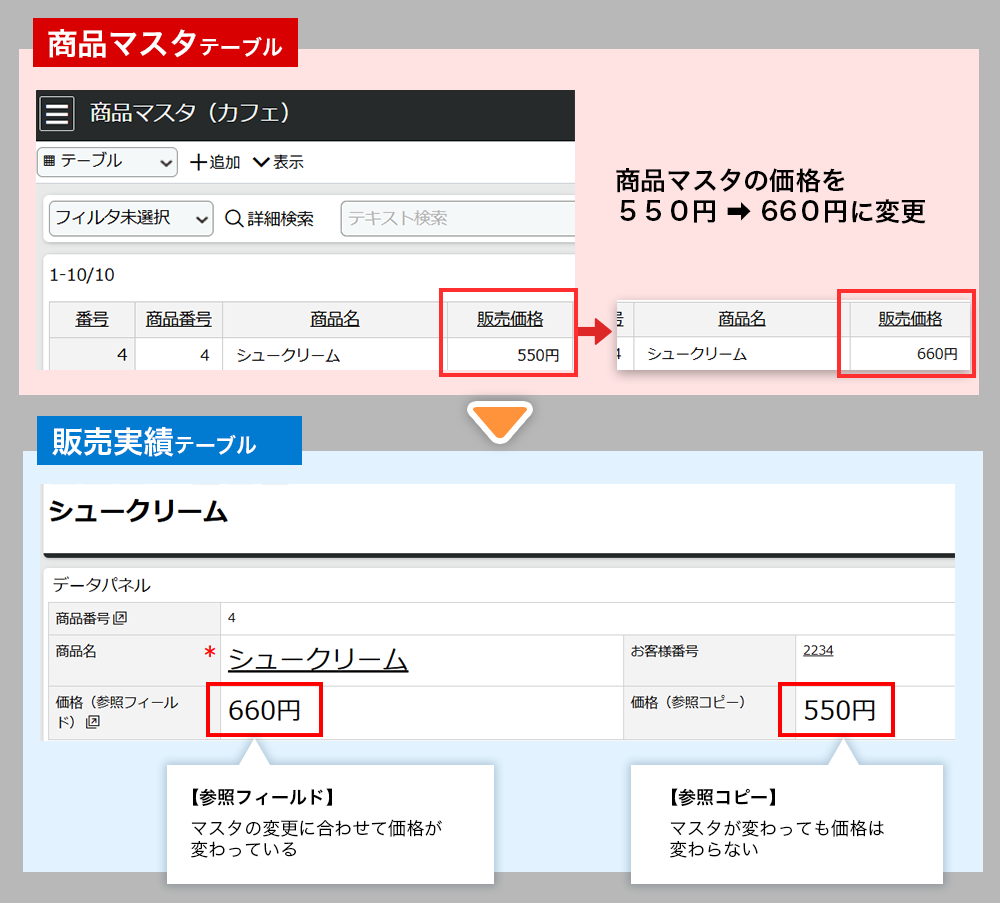Open the テーブル view dropdown
1000x903 pixels.
[107, 162]
